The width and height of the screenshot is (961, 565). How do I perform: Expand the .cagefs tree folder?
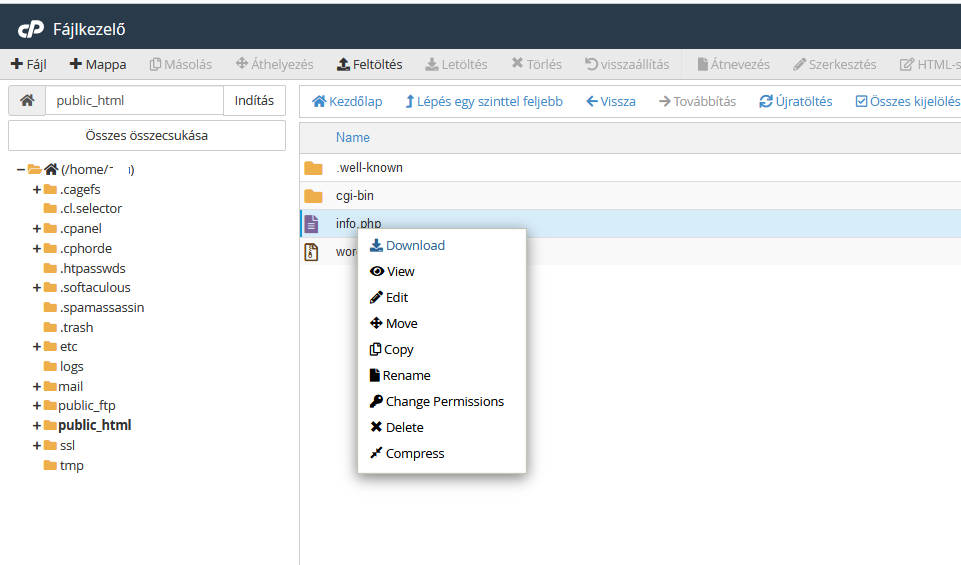(37, 190)
